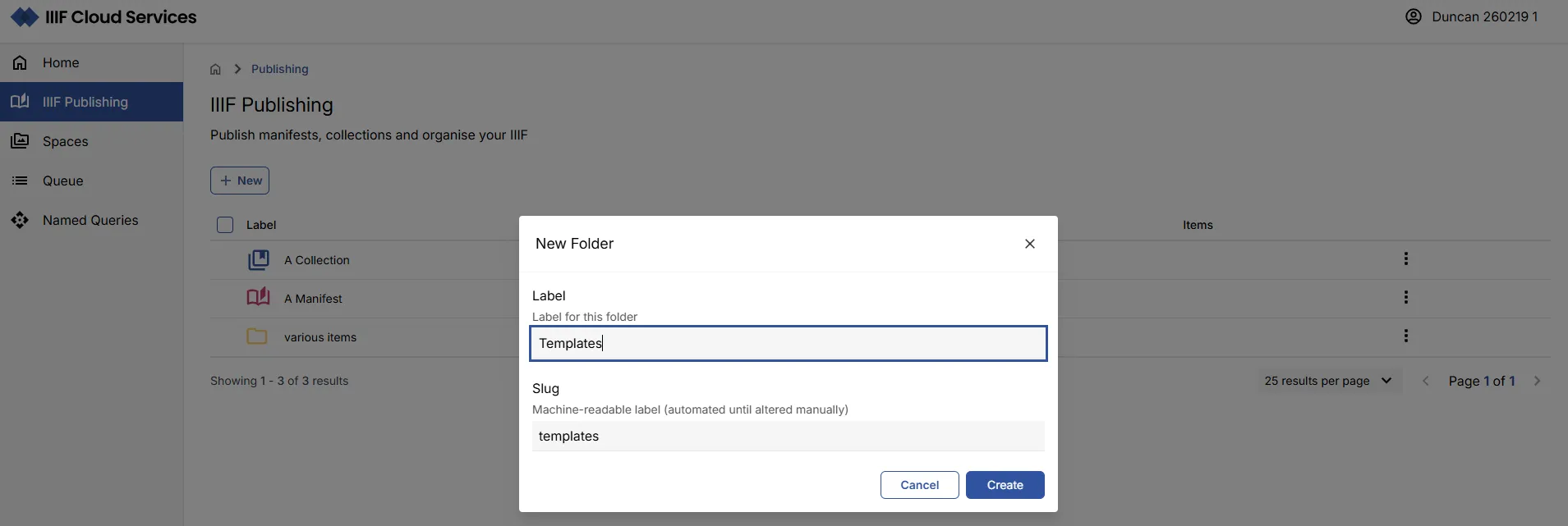Click the New Folder dialog title
The width and height of the screenshot is (1568, 526).
pos(574,244)
